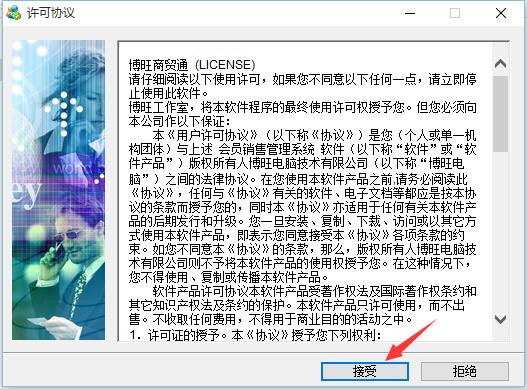The image size is (527, 389).
Task: Click the license text scrollbar thumb
Action: pyautogui.click(x=500, y=114)
